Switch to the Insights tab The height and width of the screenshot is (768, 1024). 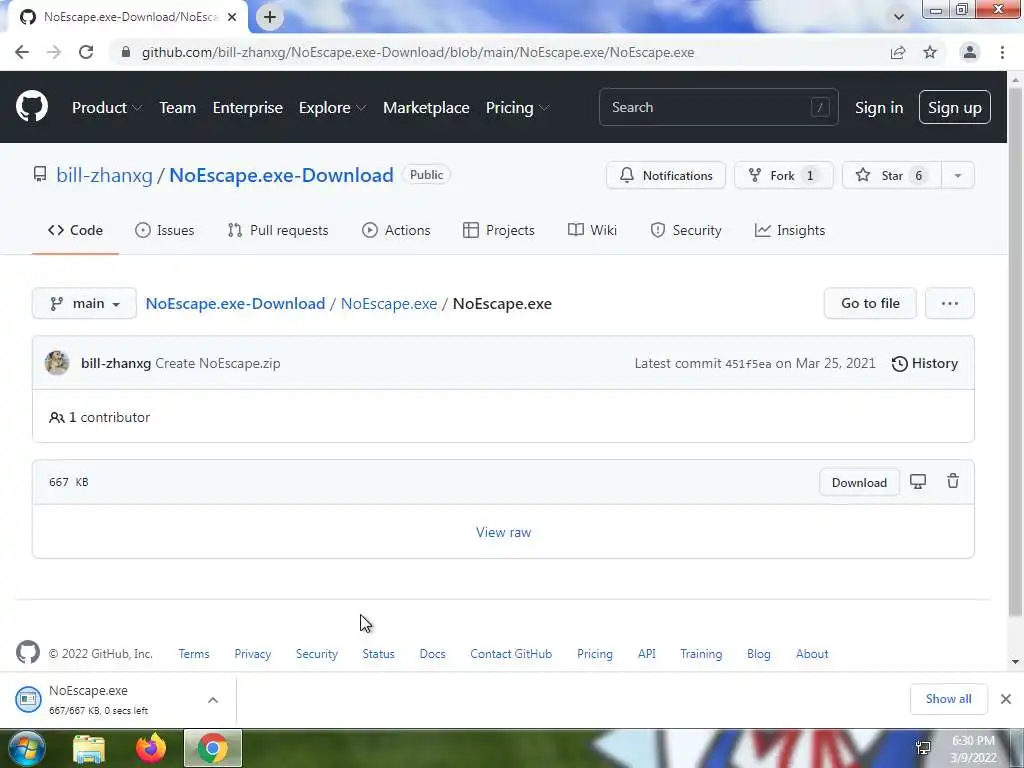[x=790, y=231]
